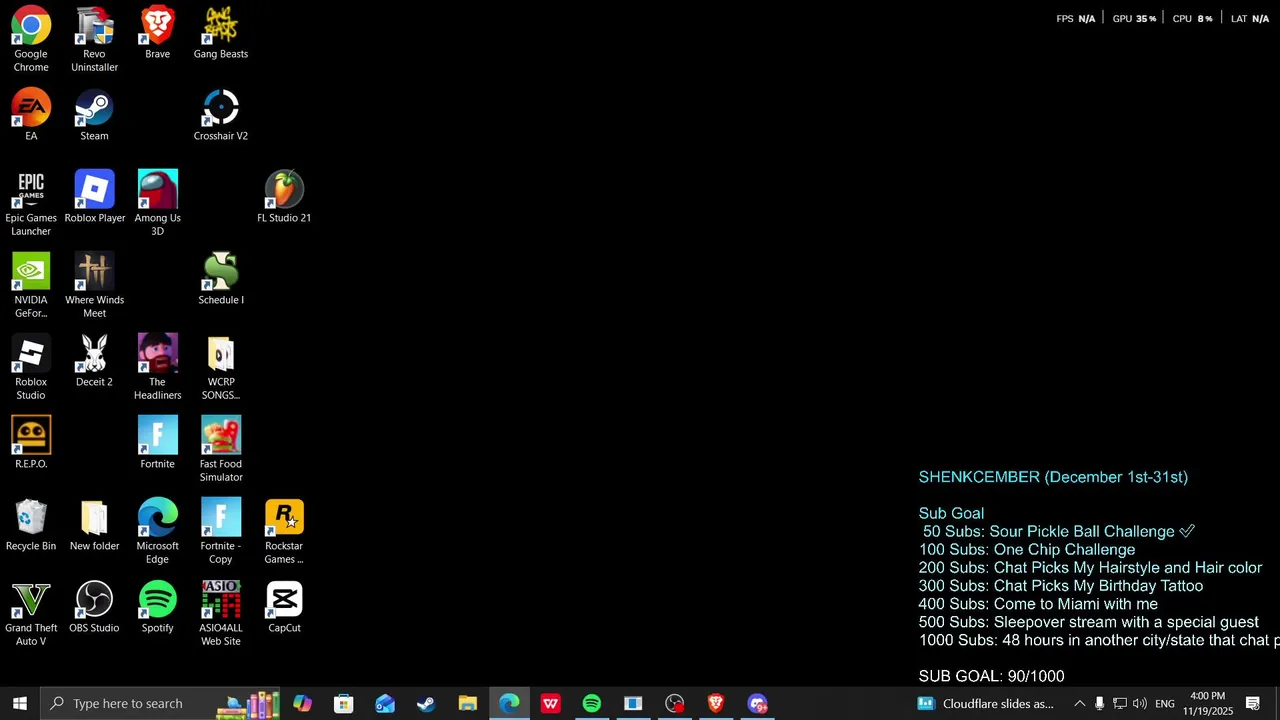Select the Roblox Studio desktop icon
The width and height of the screenshot is (1280, 720).
[31, 368]
